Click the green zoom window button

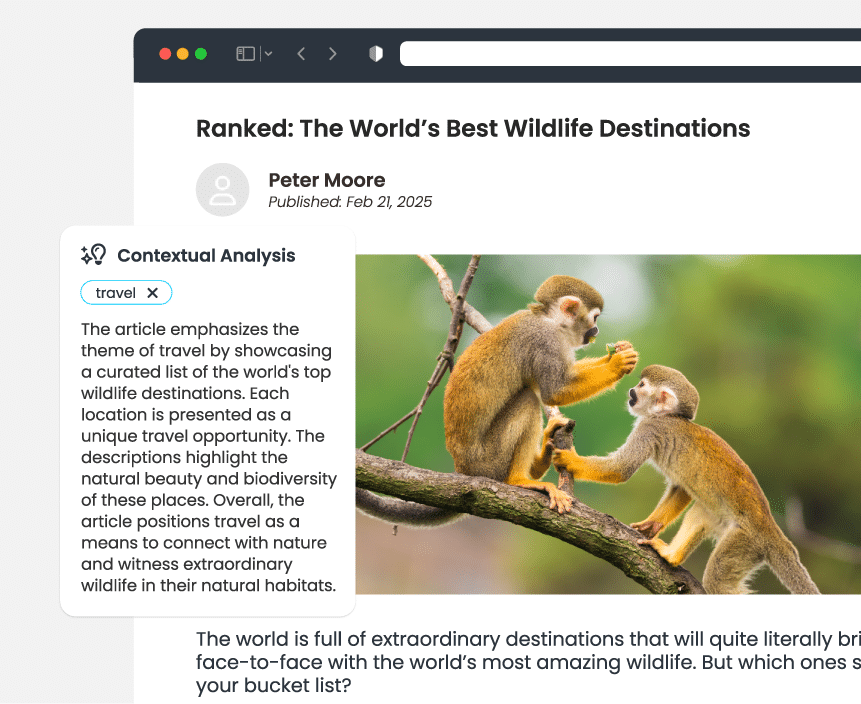[x=200, y=54]
